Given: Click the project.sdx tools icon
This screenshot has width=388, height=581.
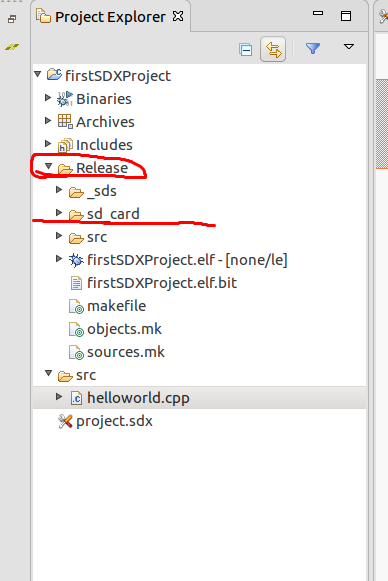Looking at the screenshot, I should [65, 421].
